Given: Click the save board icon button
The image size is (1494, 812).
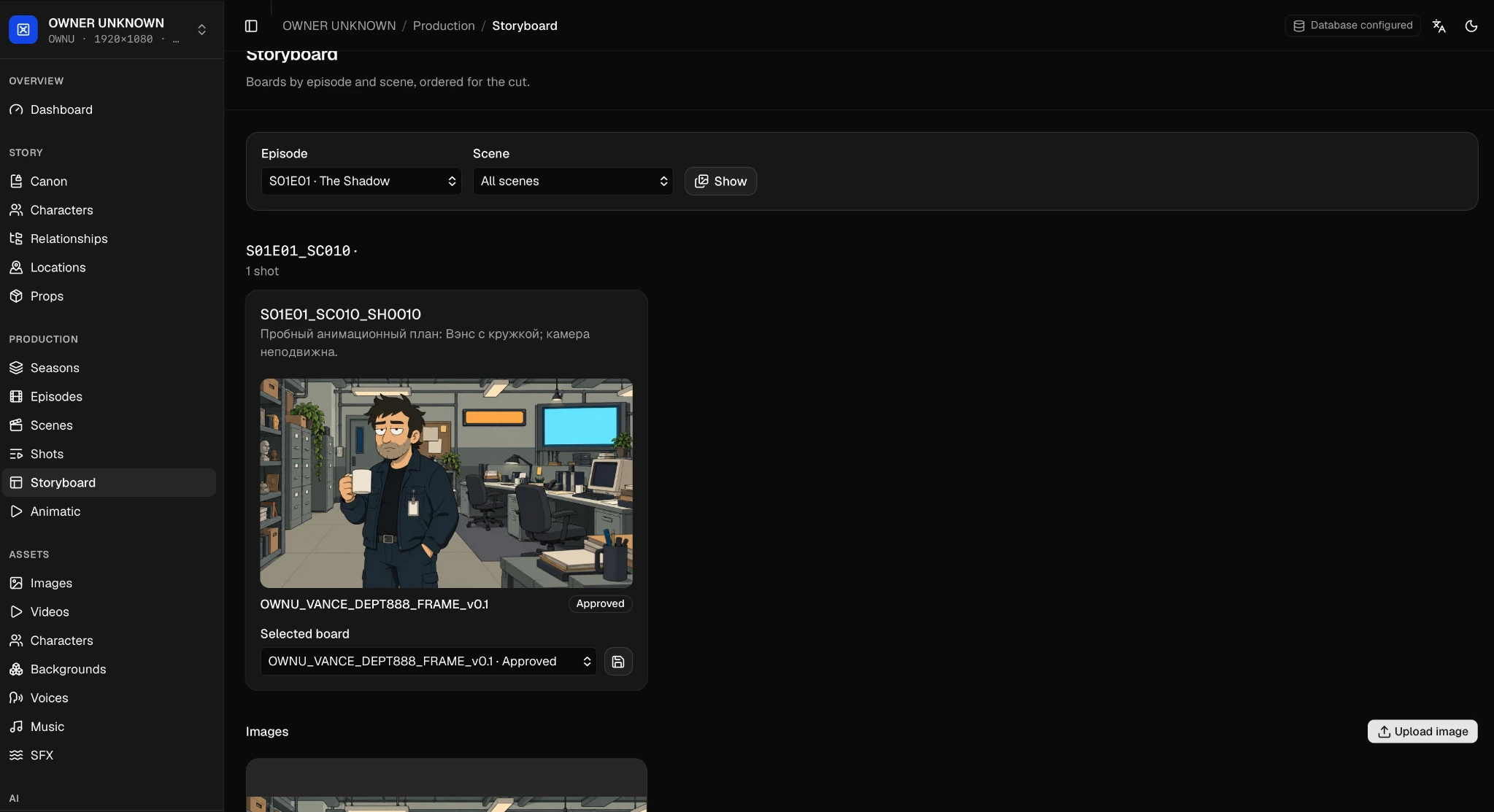Looking at the screenshot, I should tap(618, 662).
